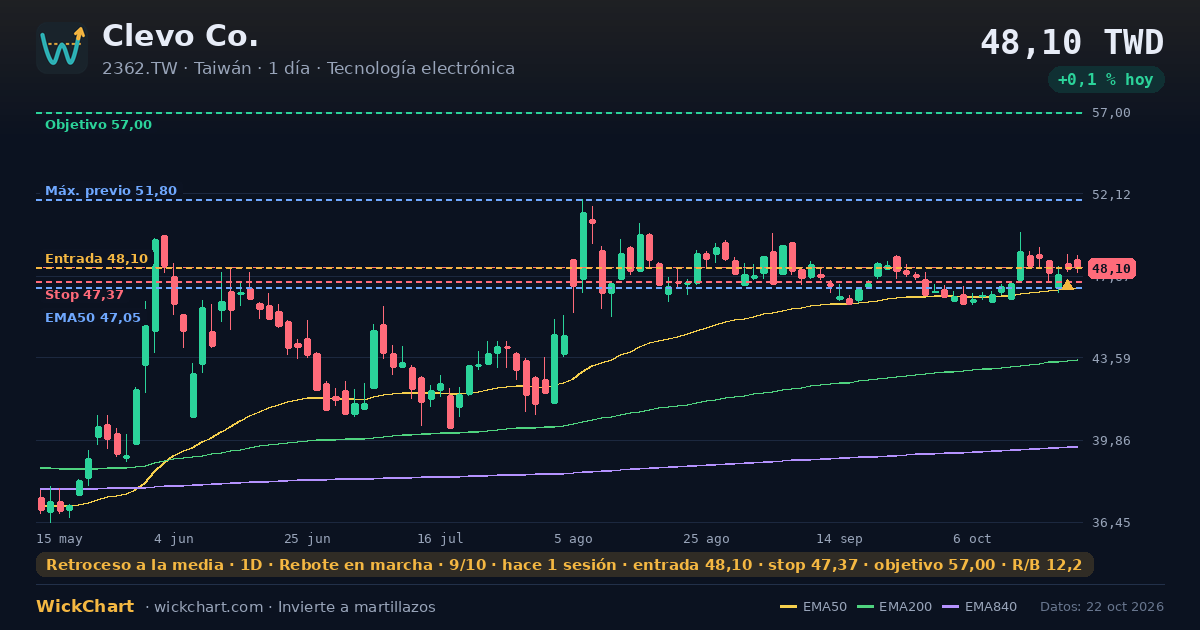Open the wickchart.com footer link
This screenshot has width=1200, height=630.
(x=210, y=607)
